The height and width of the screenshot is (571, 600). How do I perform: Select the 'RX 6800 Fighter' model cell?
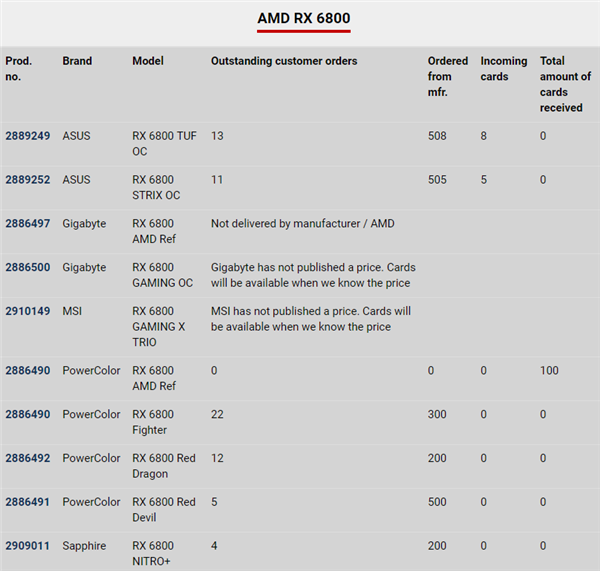tap(153, 422)
